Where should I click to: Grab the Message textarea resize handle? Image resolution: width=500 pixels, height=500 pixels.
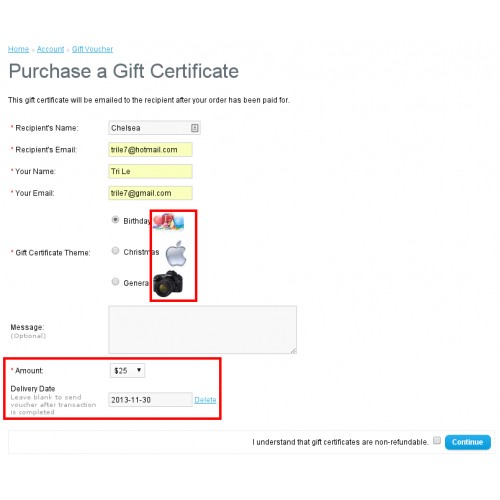click(293, 350)
